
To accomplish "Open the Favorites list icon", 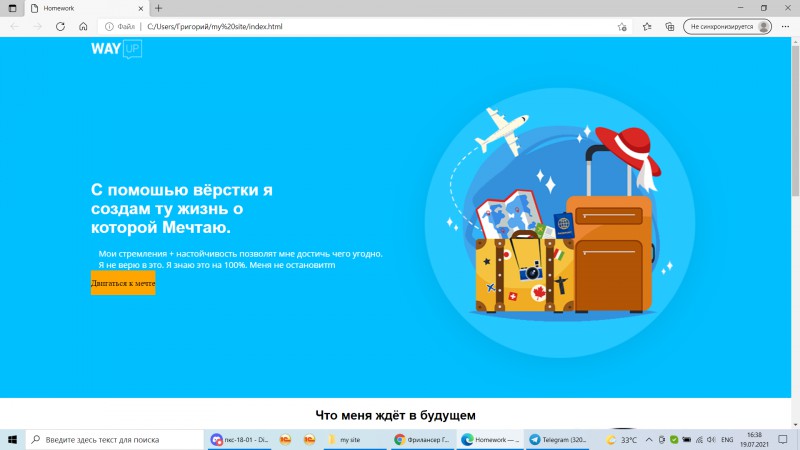I will pyautogui.click(x=647, y=27).
